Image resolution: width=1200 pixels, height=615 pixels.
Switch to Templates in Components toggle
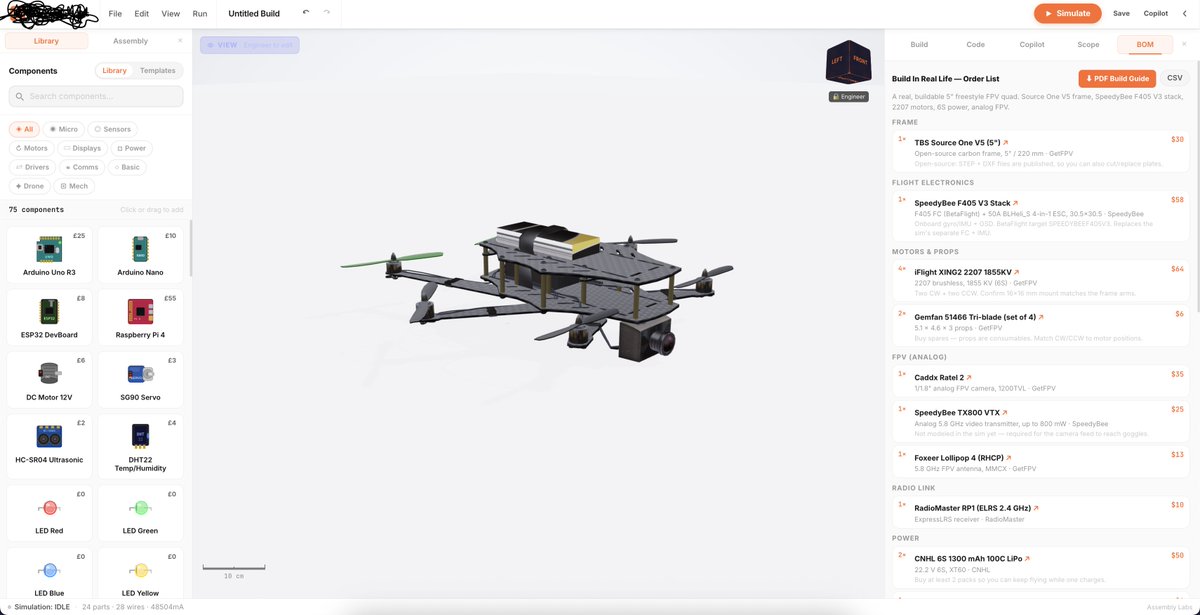(x=158, y=71)
